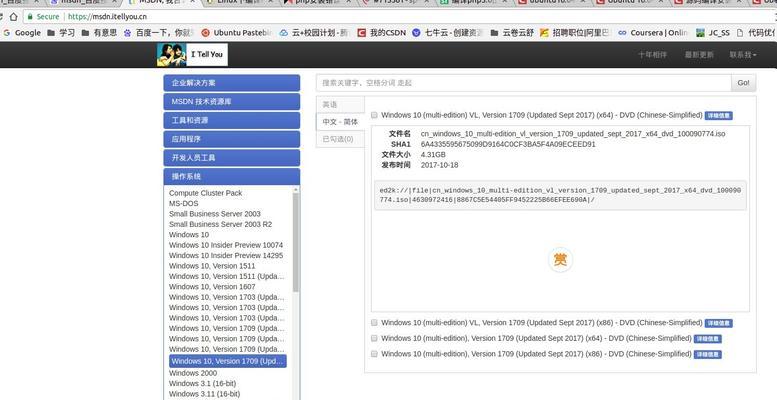Screen dimensions: 777x400
Task: Click the cn_windows_10 iso file name
Action: point(573,134)
